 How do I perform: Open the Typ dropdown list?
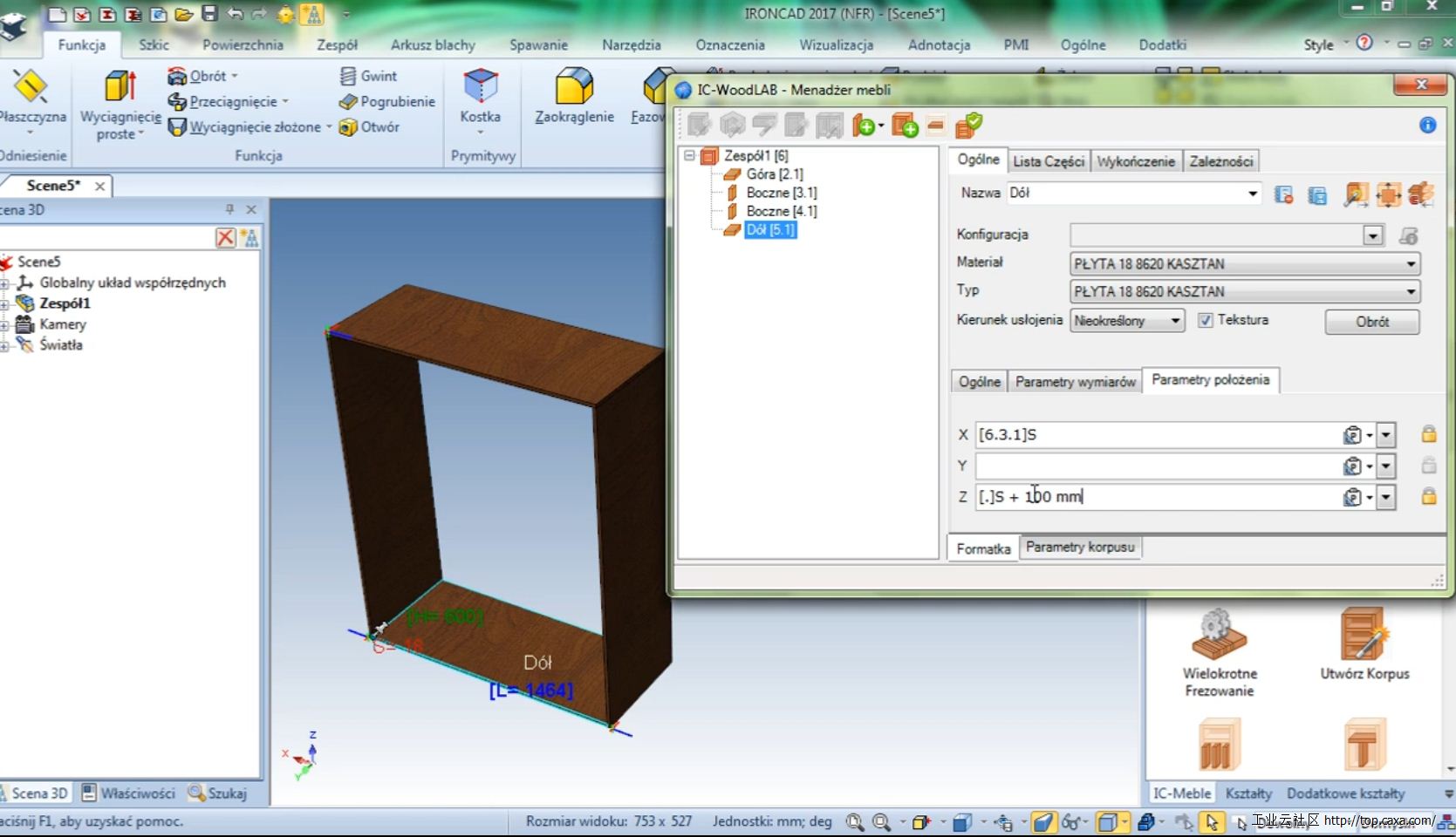[1246, 291]
